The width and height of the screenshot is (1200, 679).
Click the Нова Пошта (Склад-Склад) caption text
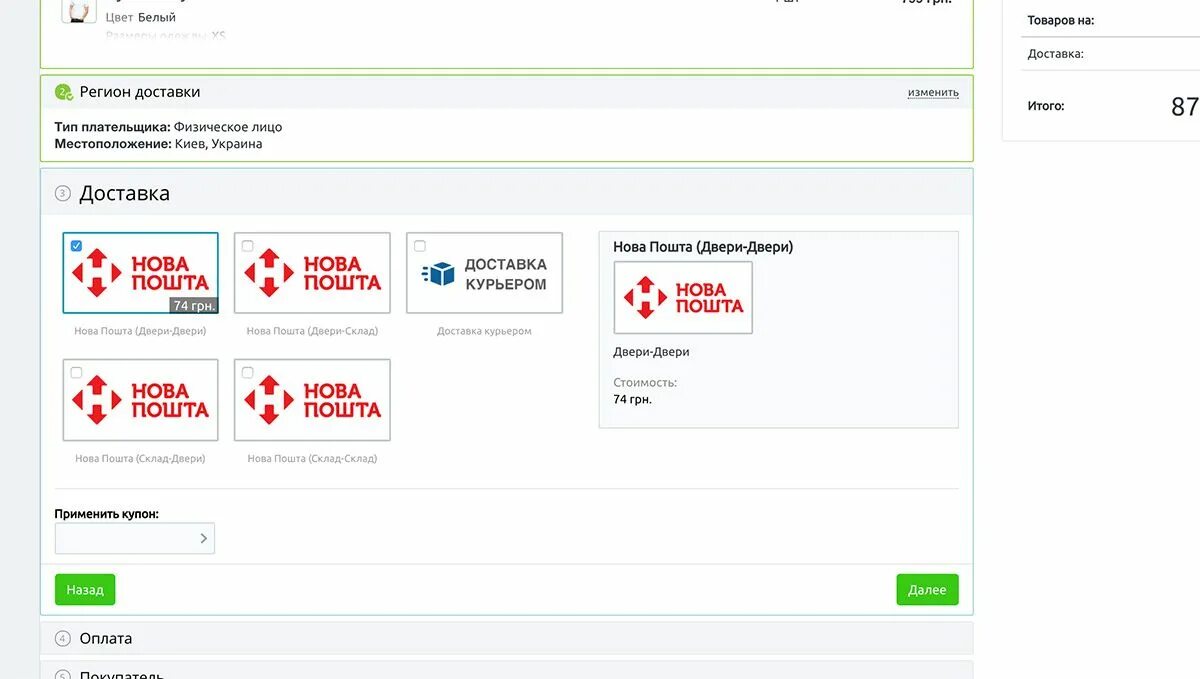pos(312,458)
